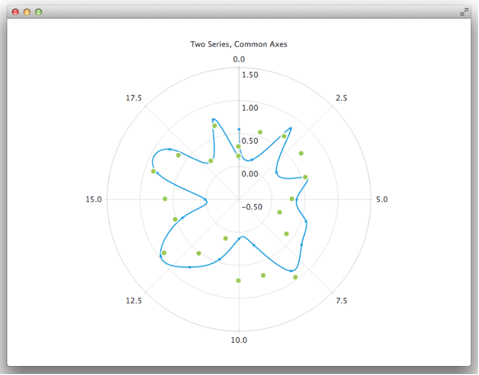Click the angular axis label "0.0"
Screen dimensions: 479x375
(x=239, y=59)
